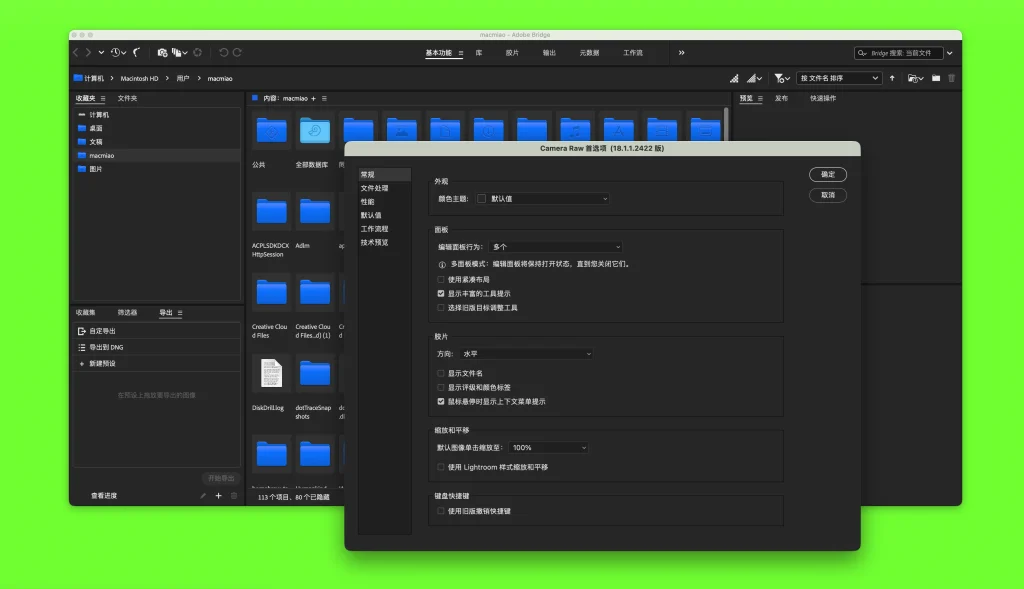Open the navigation history dropdown arrow
Viewport: 1024px width, 589px height.
(x=101, y=52)
